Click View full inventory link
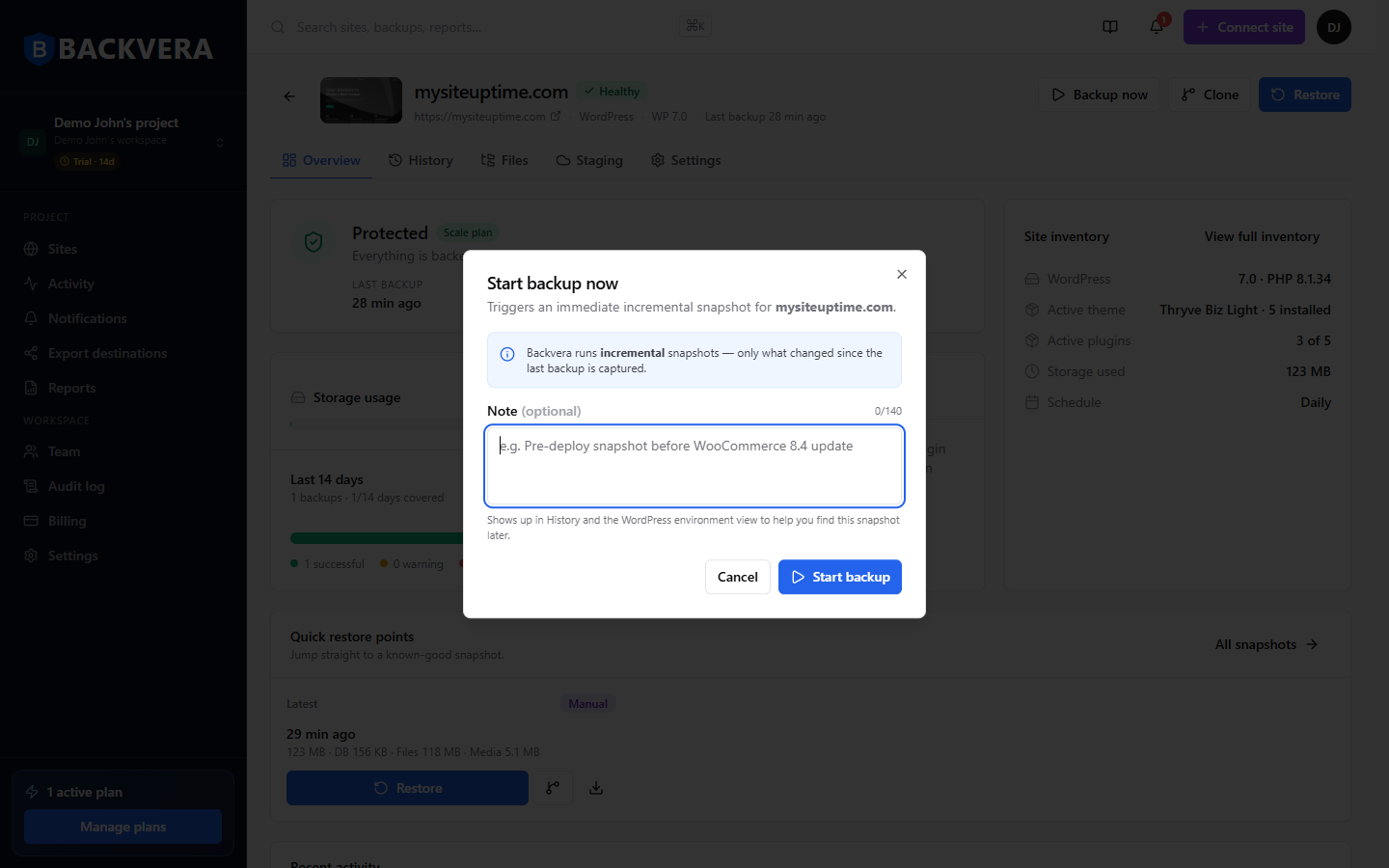Viewport: 1389px width, 868px height. coord(1262,236)
